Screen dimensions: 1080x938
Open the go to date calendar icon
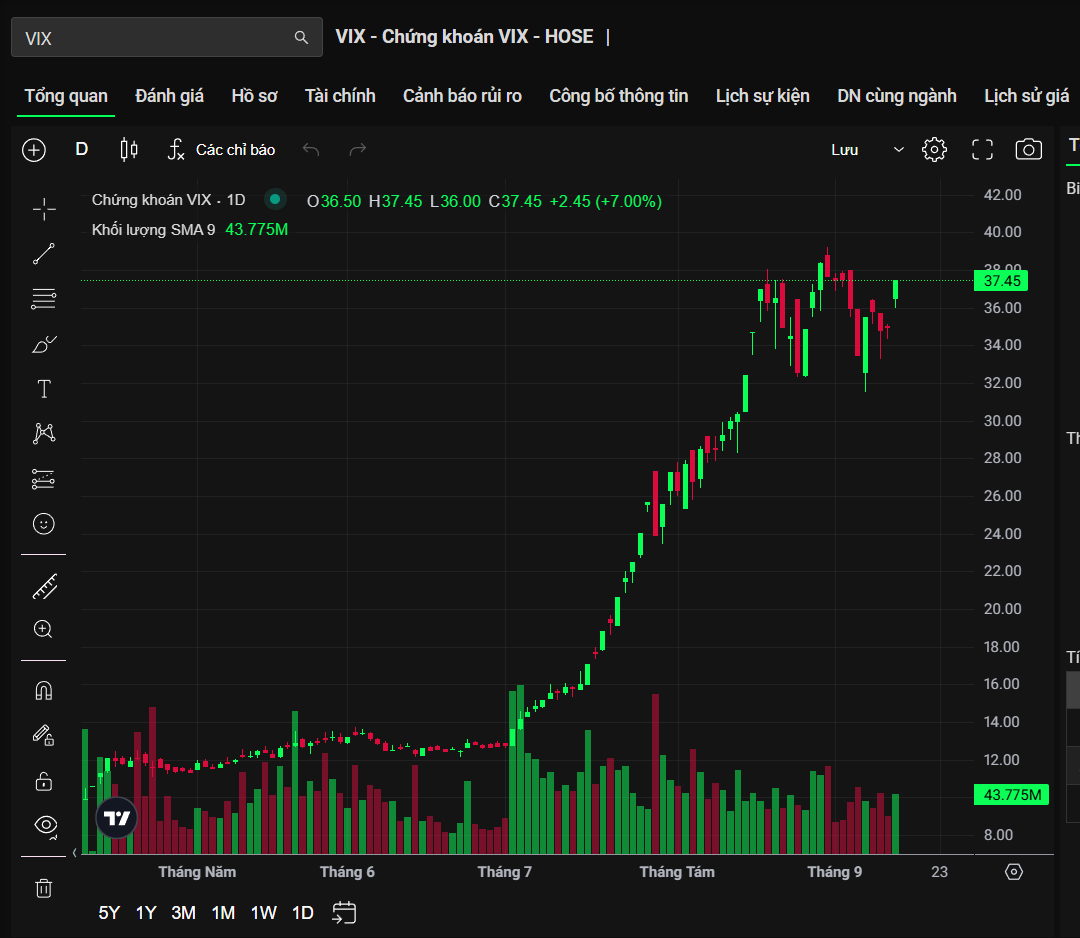click(344, 913)
